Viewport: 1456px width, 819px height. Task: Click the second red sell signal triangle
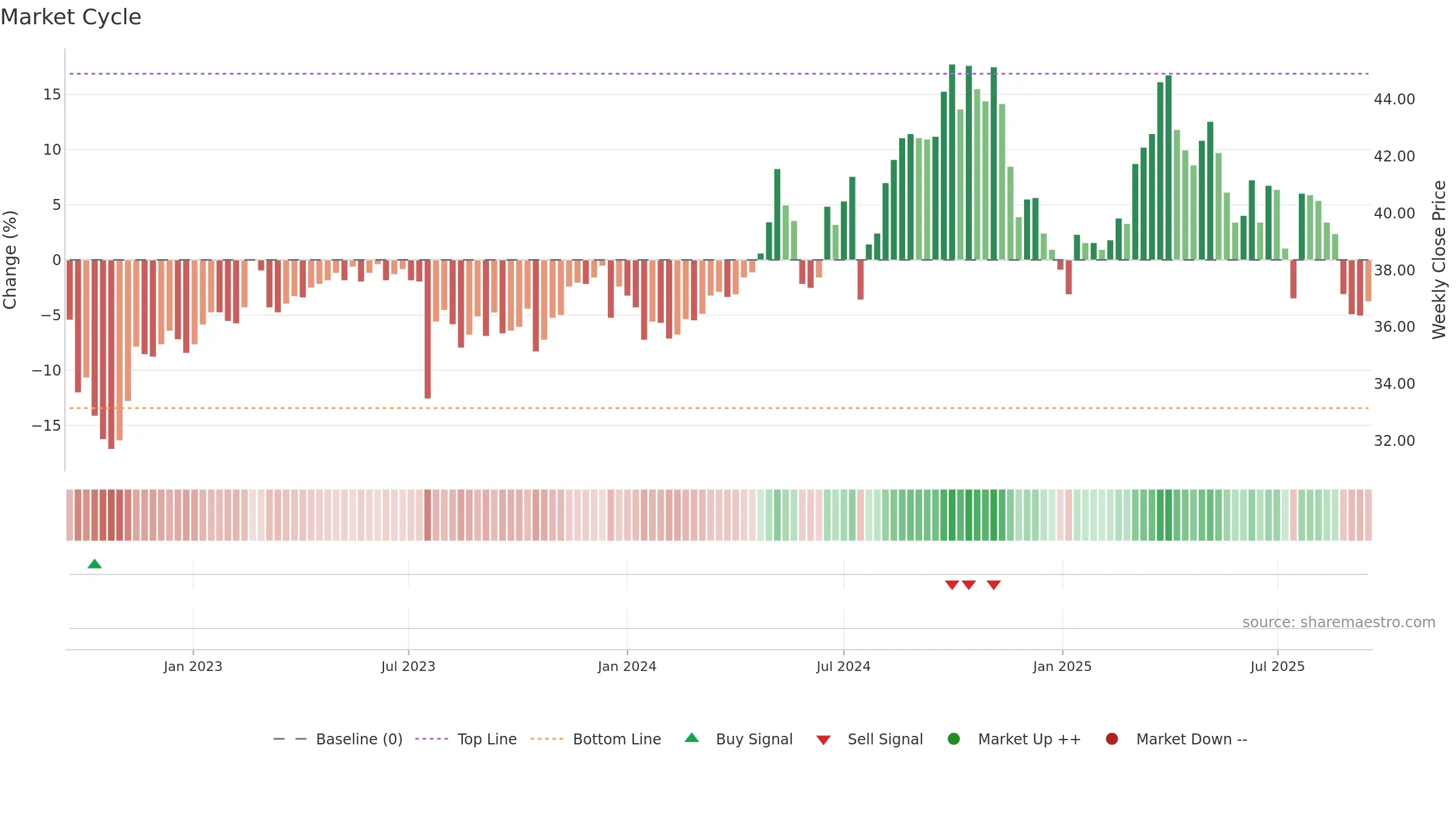(969, 585)
